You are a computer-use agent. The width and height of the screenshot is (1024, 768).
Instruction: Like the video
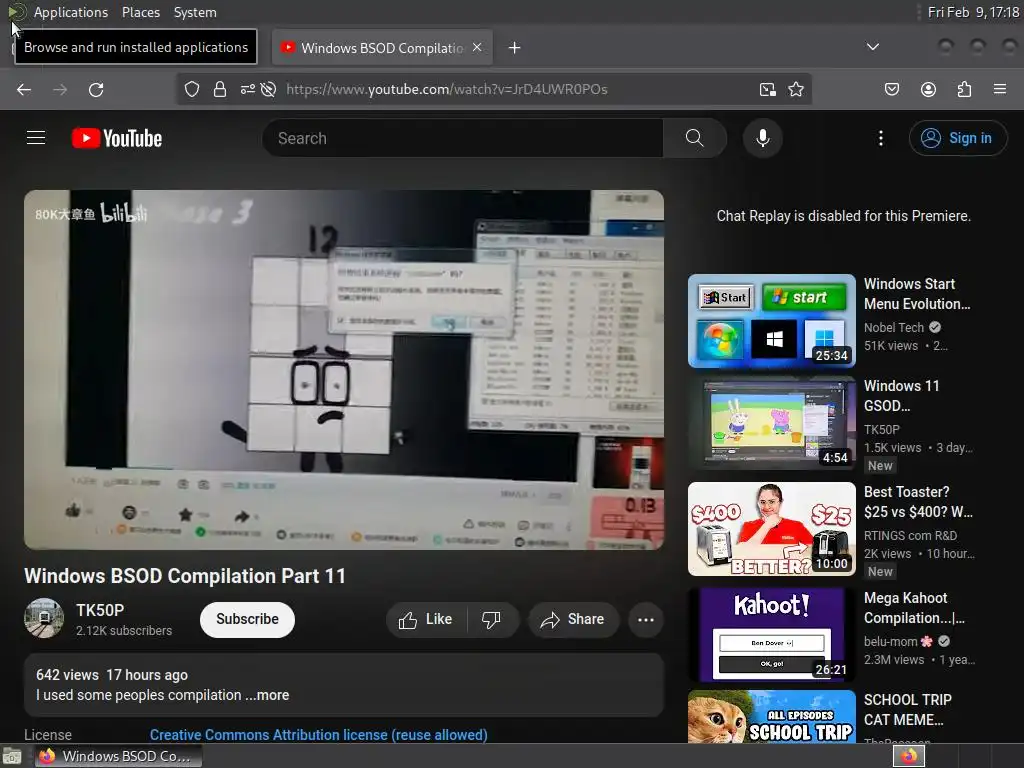426,619
